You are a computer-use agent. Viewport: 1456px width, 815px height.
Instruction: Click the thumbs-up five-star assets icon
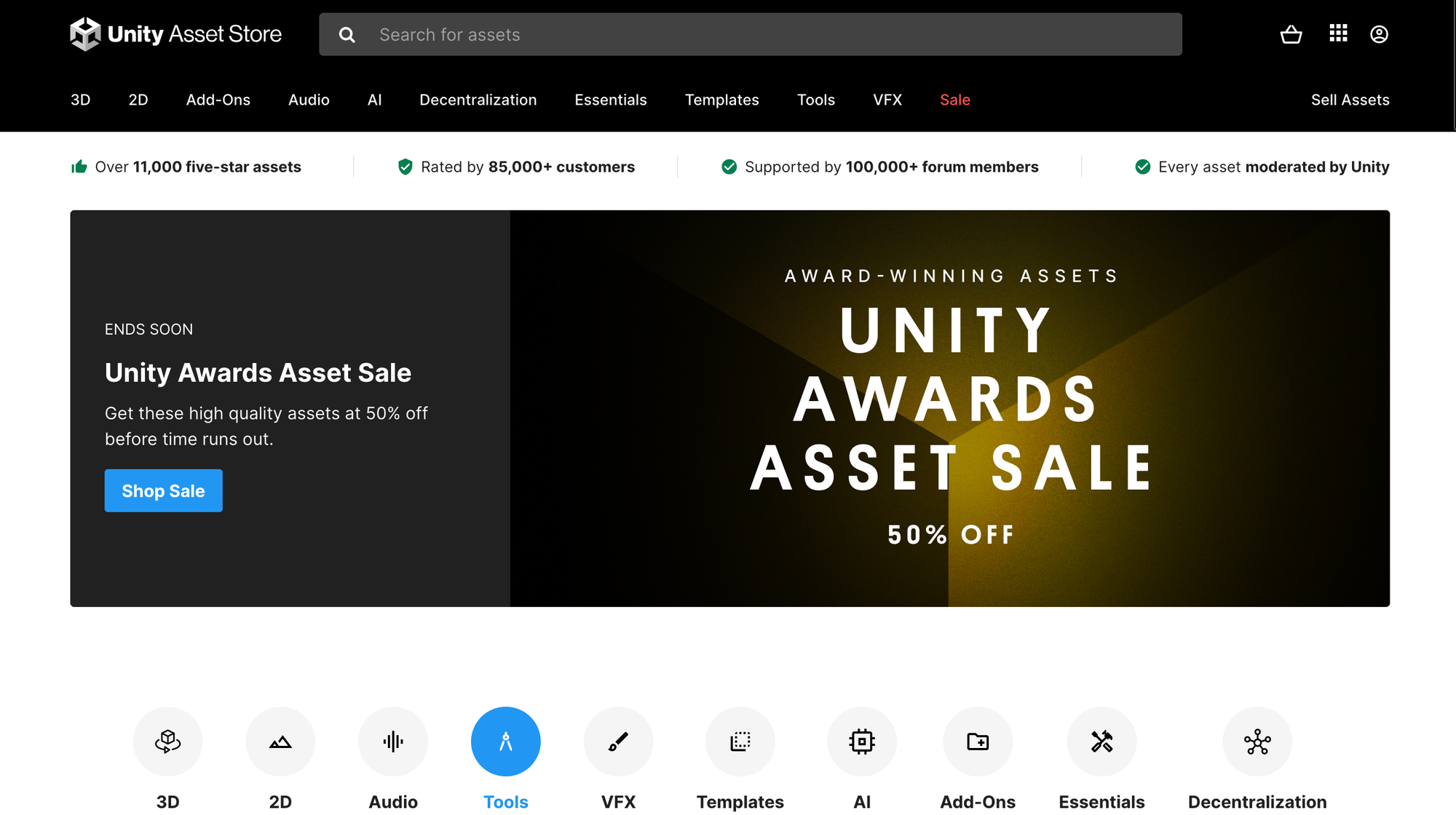79,167
